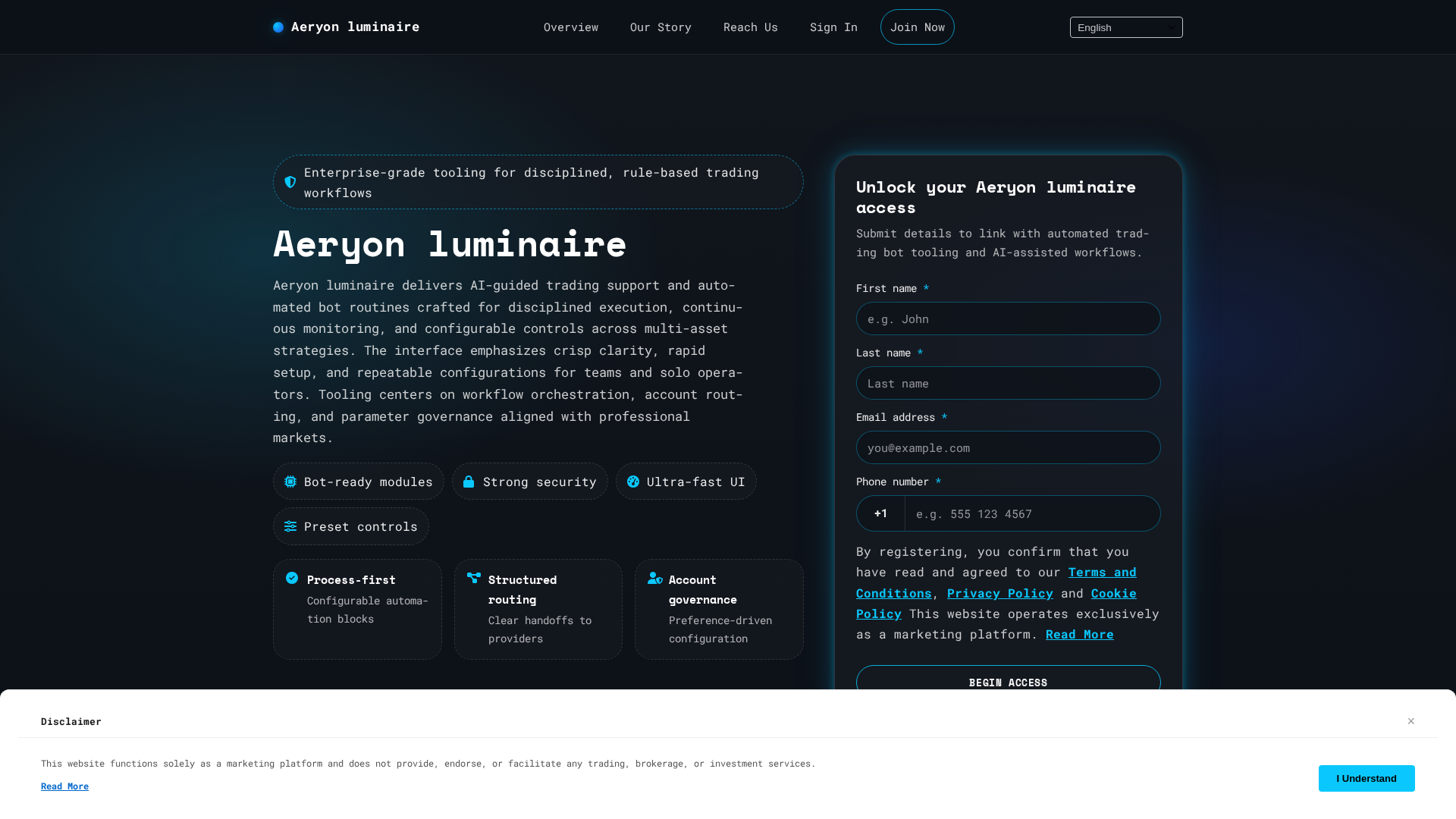Click the Bot-ready modules chip label
Screen dimensions: 1456x819
(x=369, y=482)
